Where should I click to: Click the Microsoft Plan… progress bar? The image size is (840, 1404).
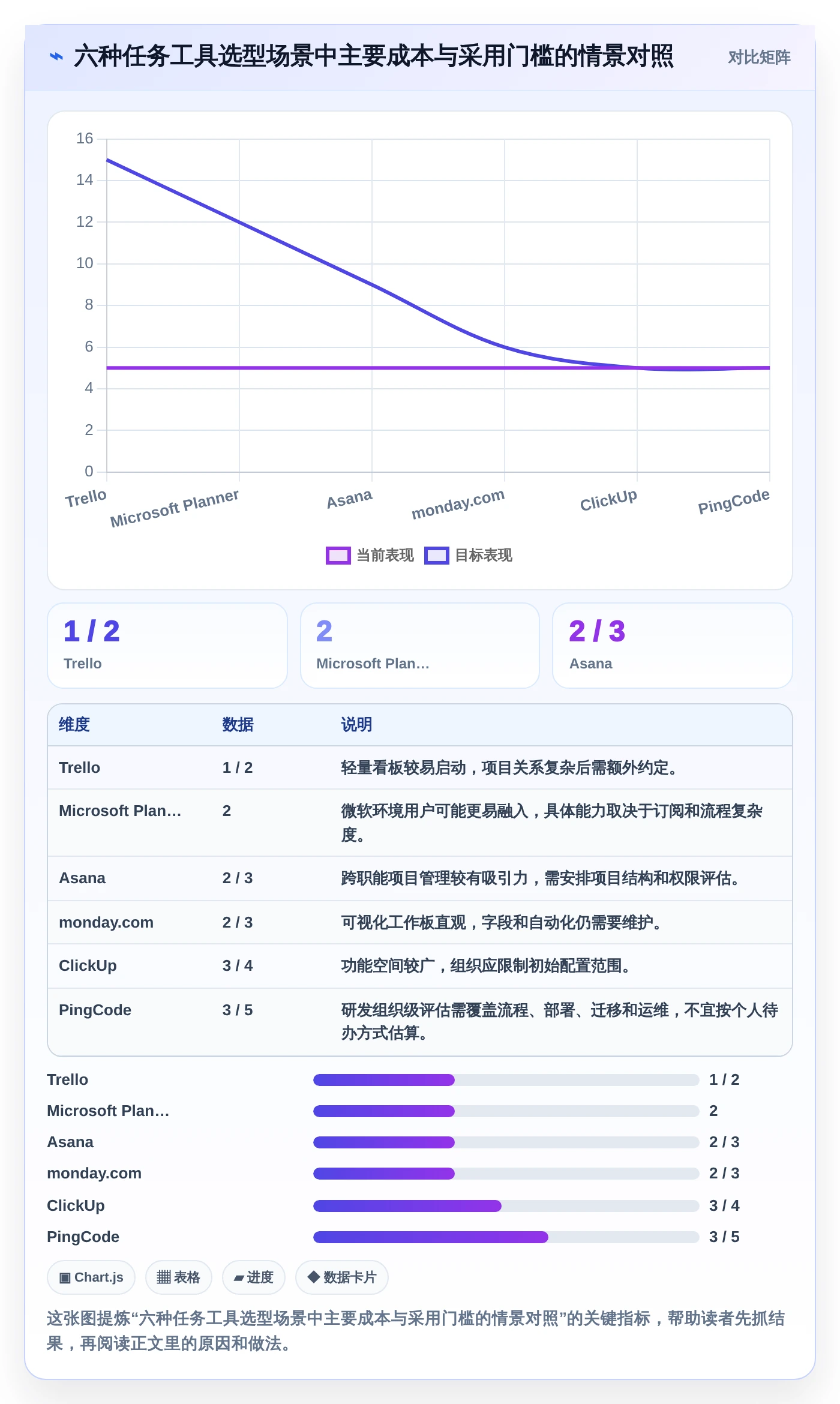pyautogui.click(x=506, y=1111)
